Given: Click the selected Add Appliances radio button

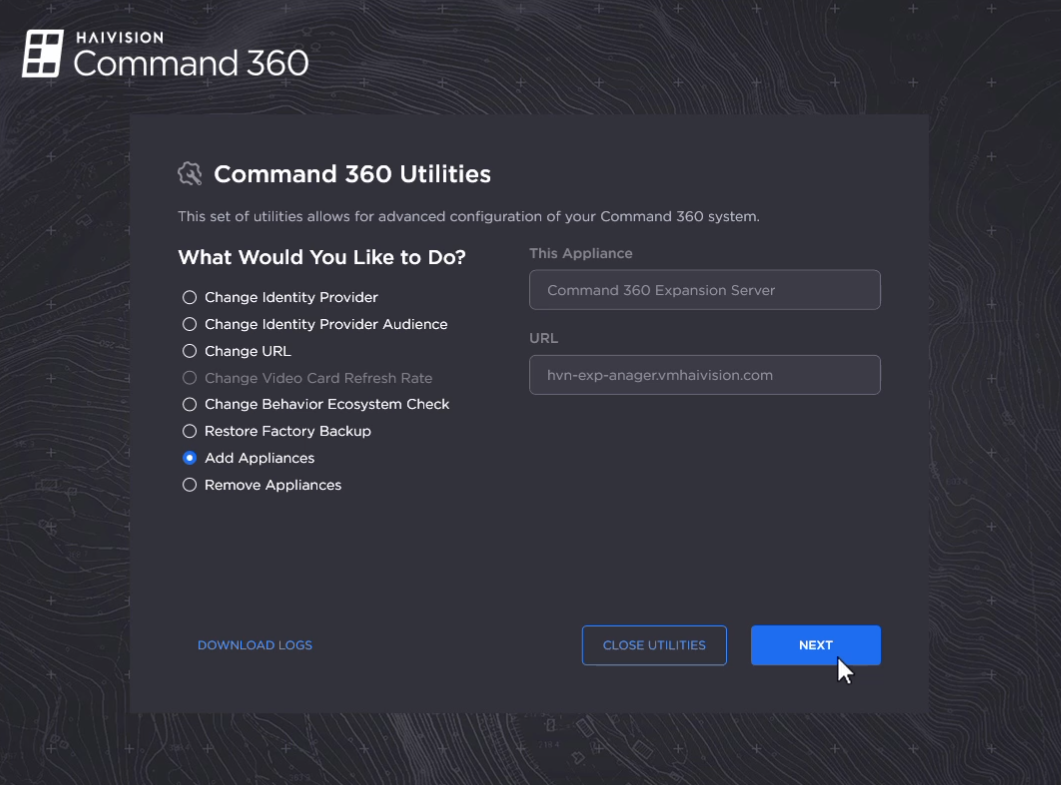Looking at the screenshot, I should tap(189, 458).
